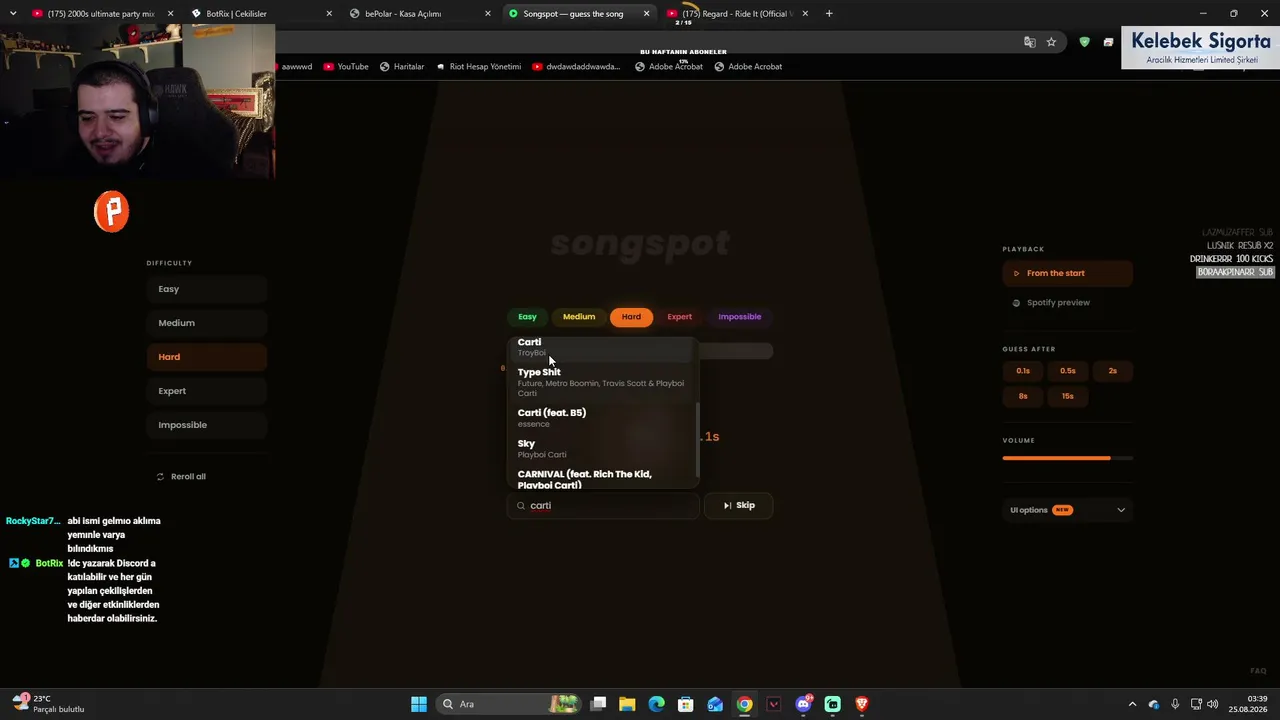The height and width of the screenshot is (720, 1280).
Task: Open the Valorant taskbar icon
Action: [774, 704]
